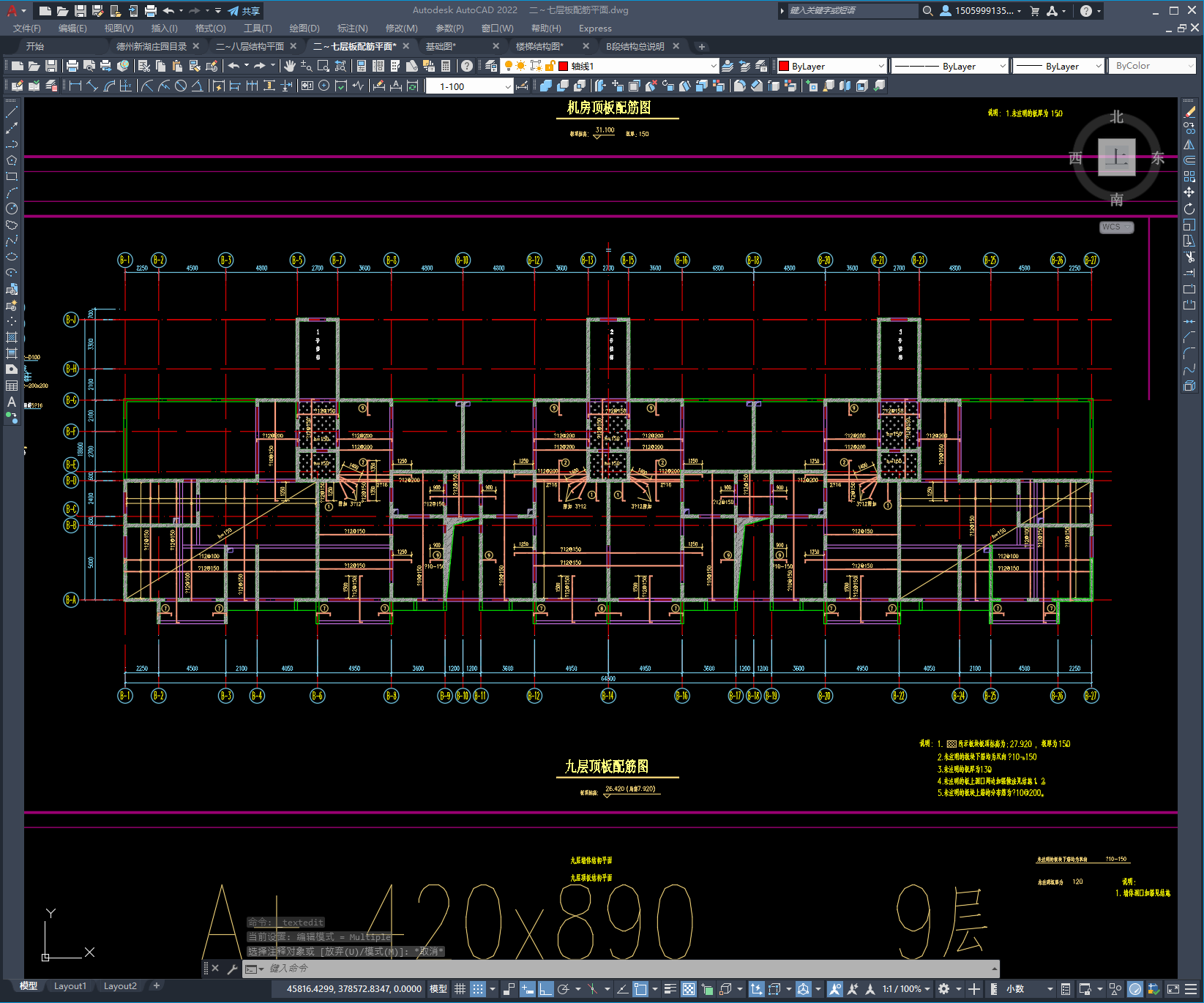Open the workspace settings gear icon

944,989
